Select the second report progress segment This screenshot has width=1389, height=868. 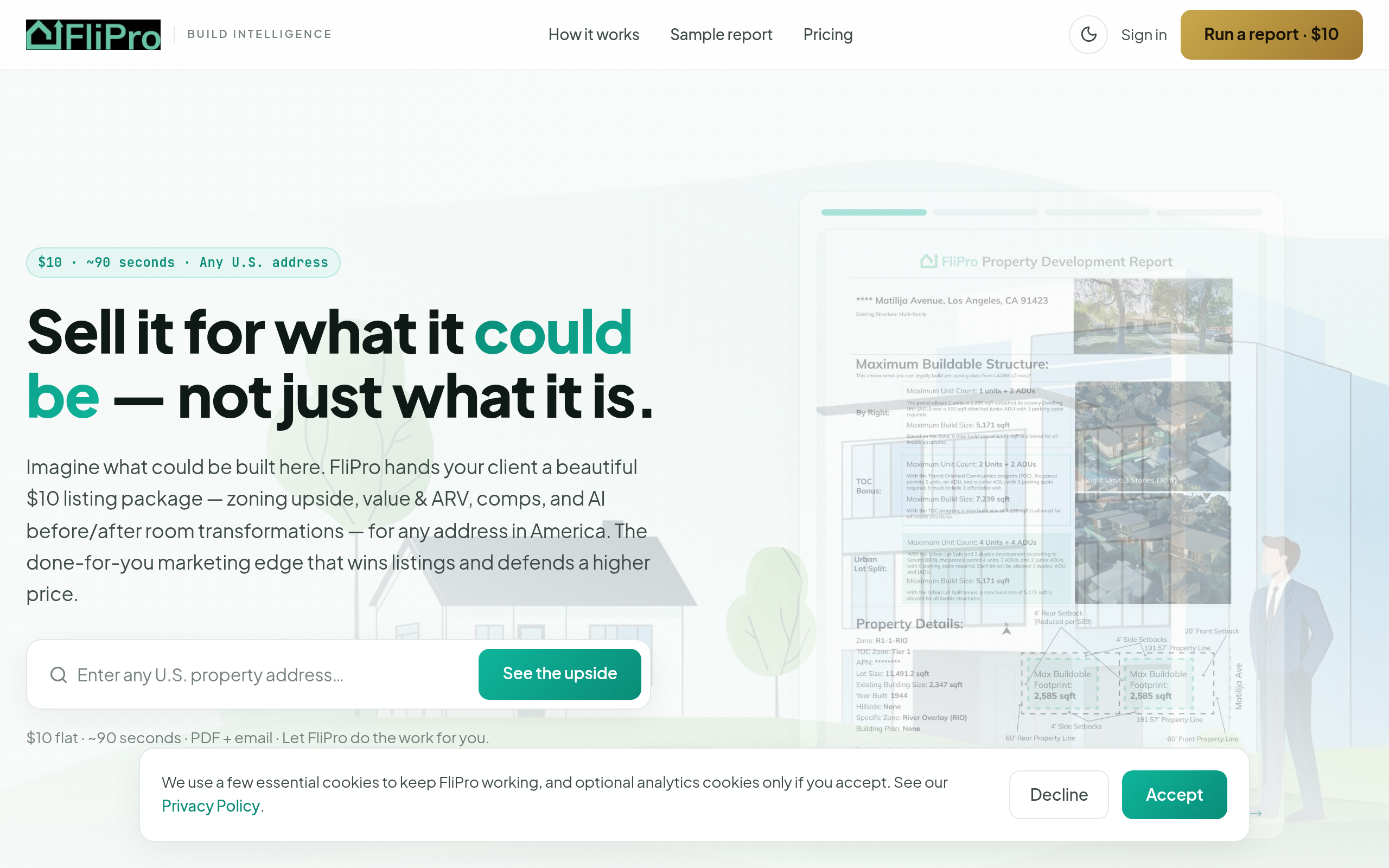(x=985, y=213)
